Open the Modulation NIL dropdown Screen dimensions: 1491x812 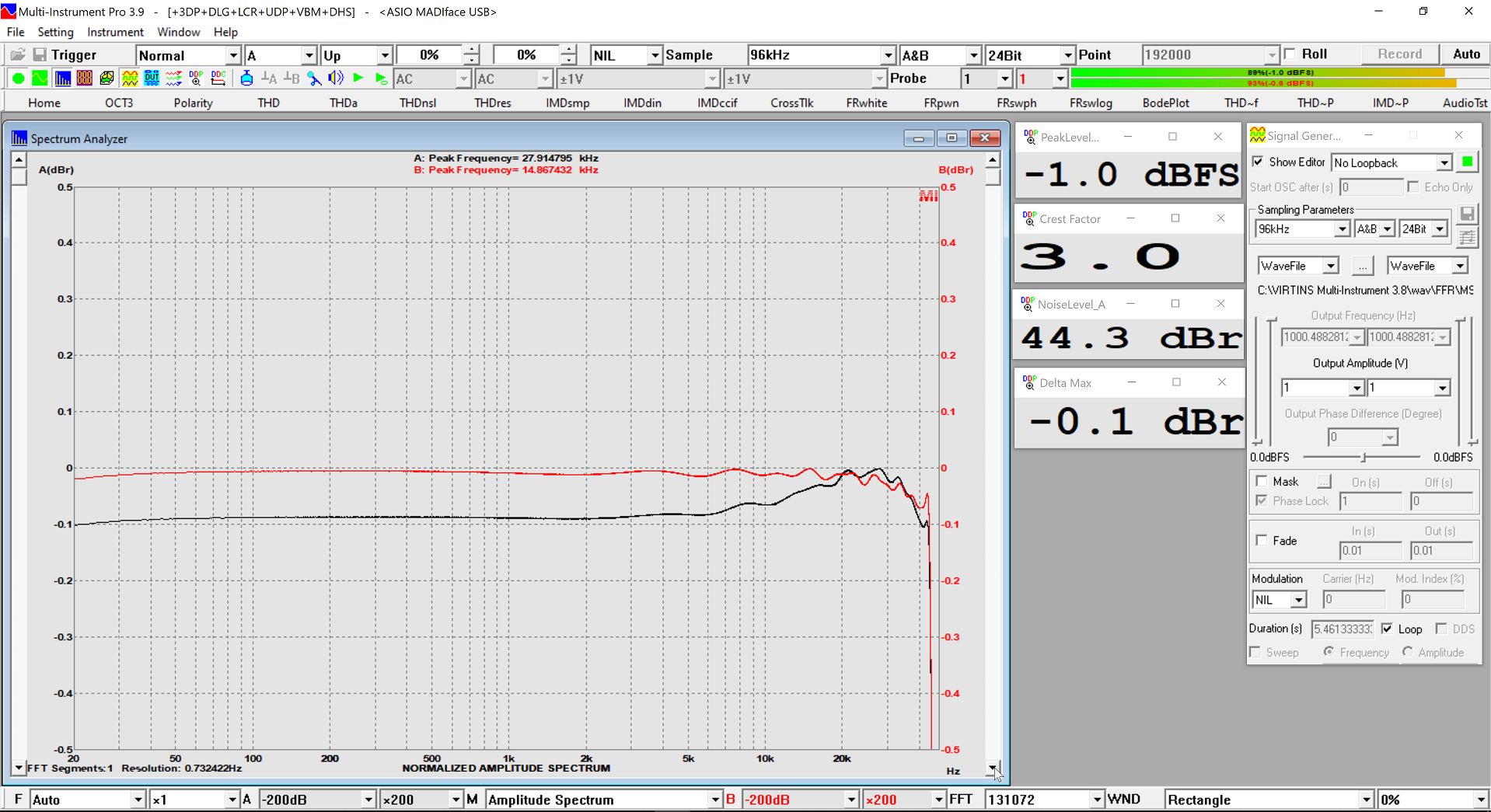[x=1279, y=600]
